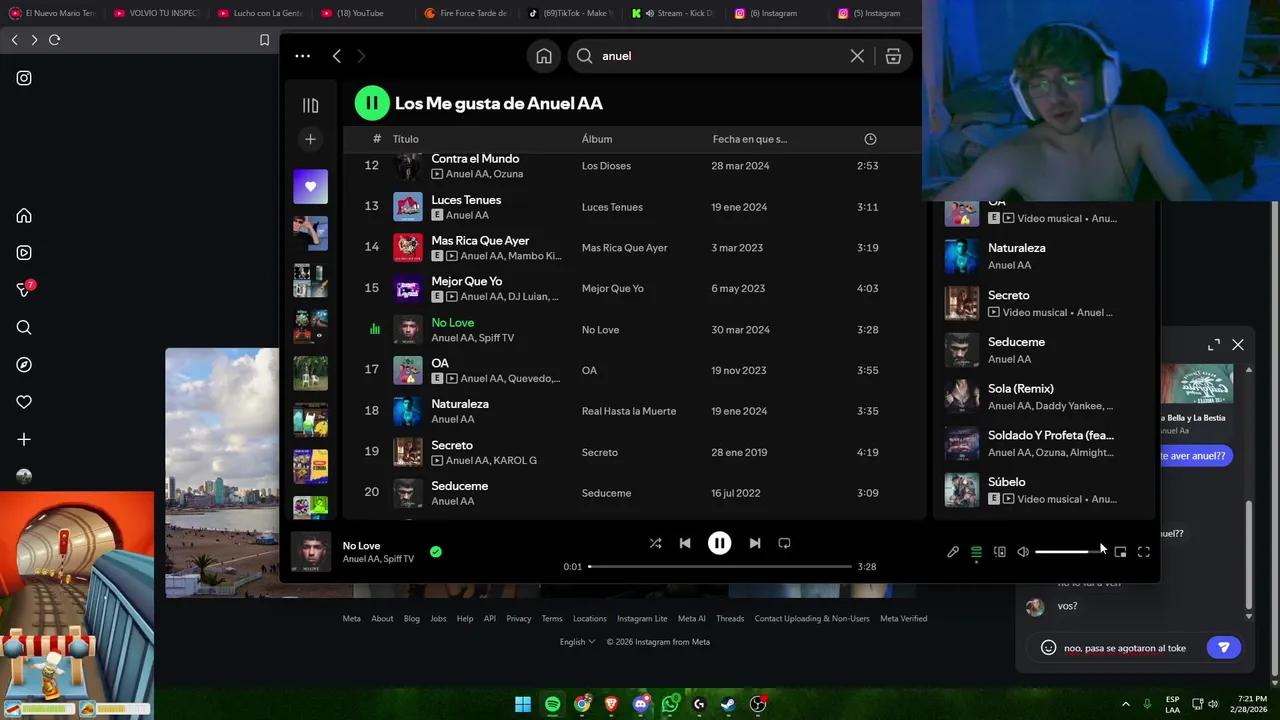Sort tracks by the duration clock icon
This screenshot has width=1280, height=720.
click(x=870, y=139)
